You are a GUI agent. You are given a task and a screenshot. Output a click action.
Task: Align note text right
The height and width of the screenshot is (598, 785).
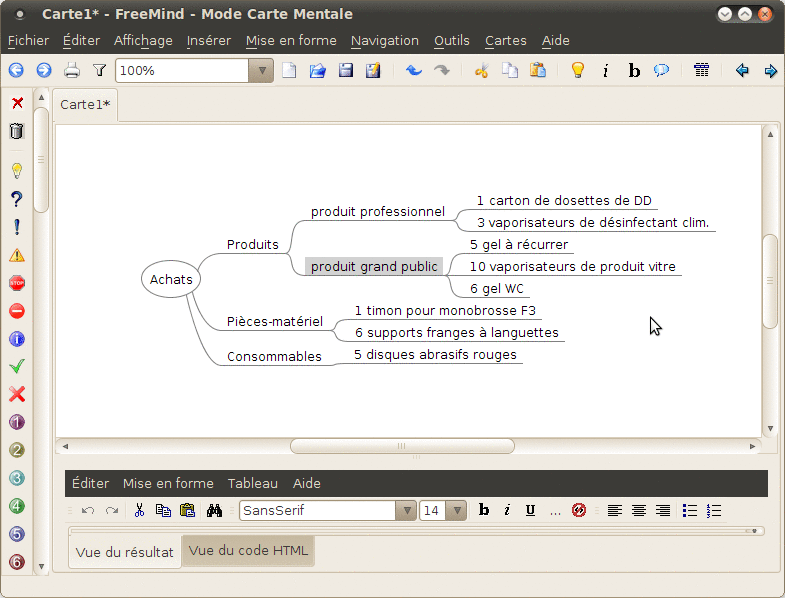pos(663,510)
